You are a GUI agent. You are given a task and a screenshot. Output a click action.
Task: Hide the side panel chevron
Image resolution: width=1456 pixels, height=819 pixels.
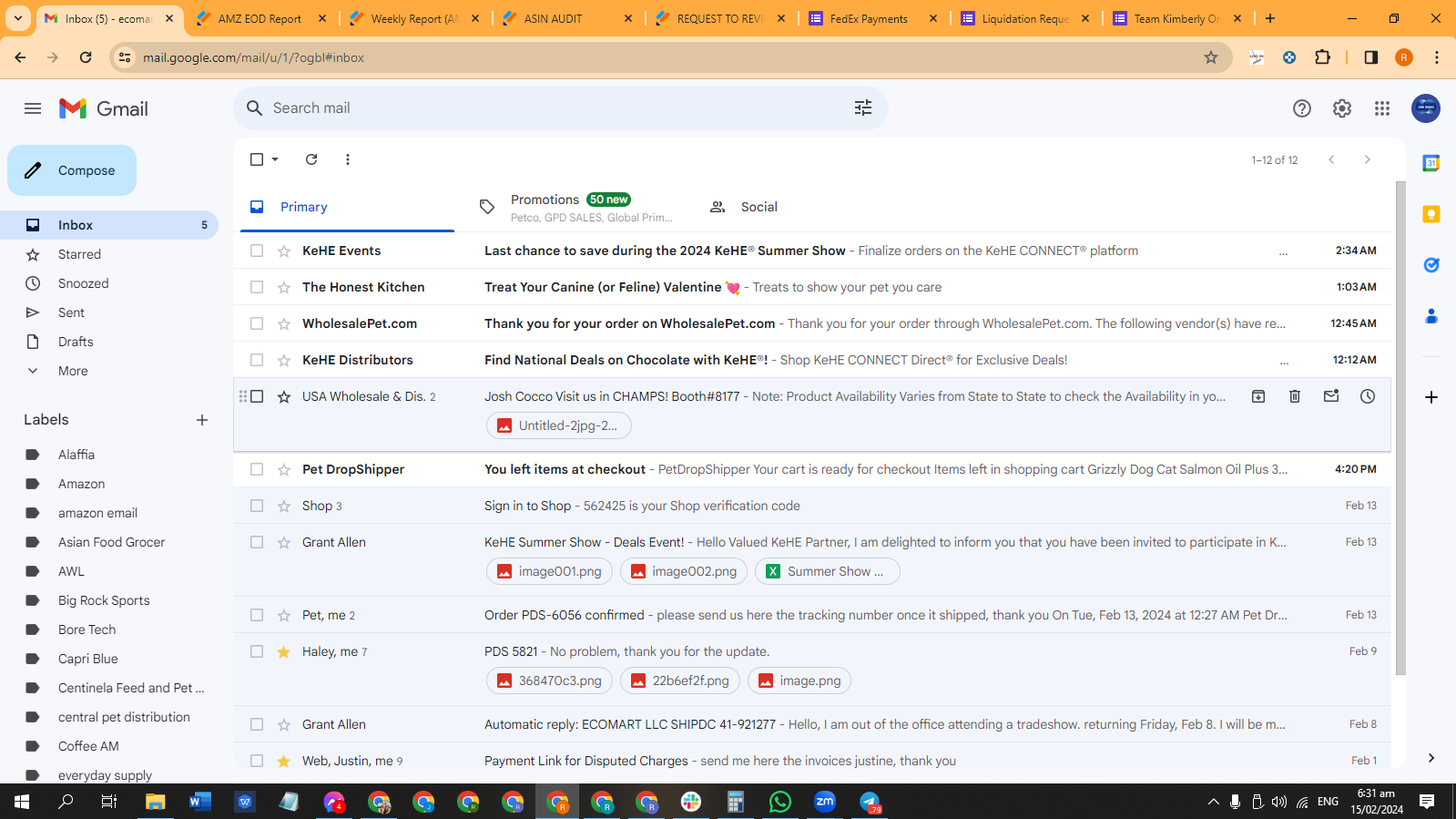point(1431,758)
